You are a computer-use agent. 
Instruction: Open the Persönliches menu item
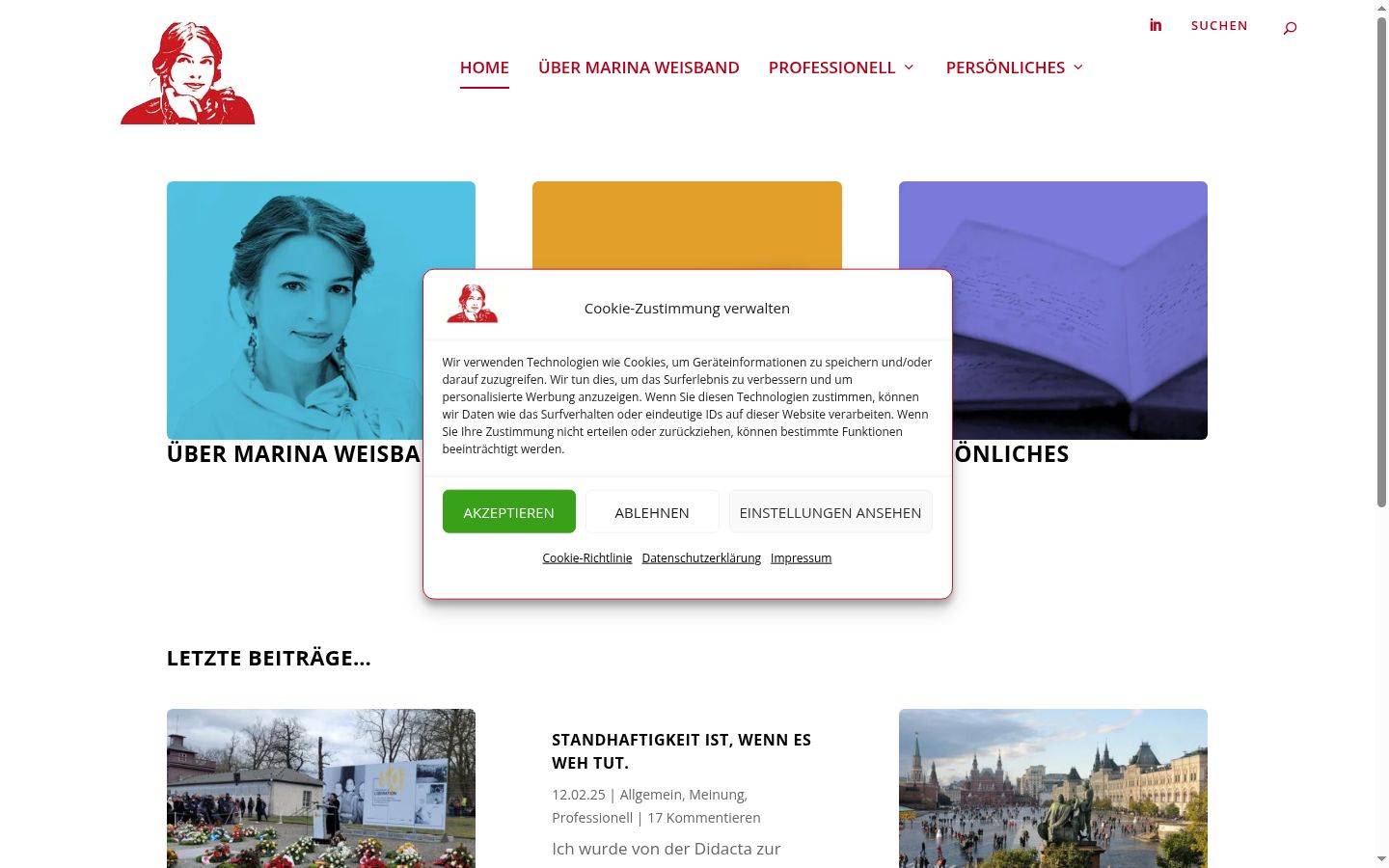click(x=1005, y=68)
